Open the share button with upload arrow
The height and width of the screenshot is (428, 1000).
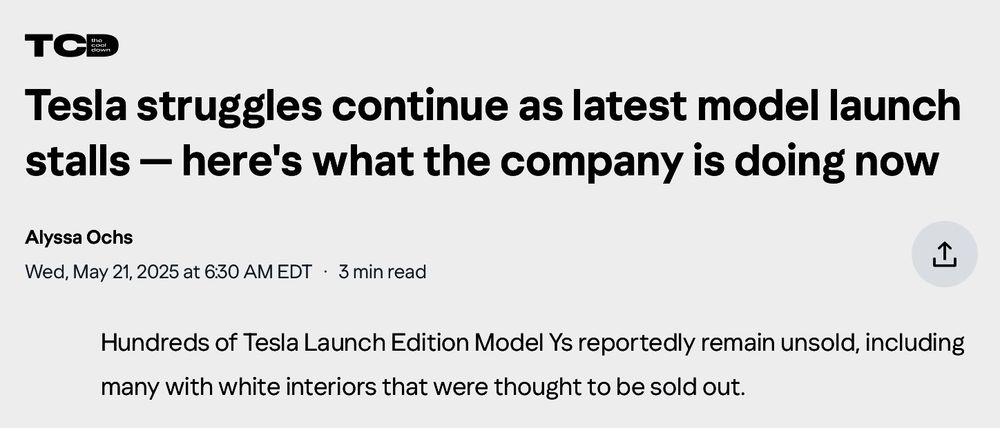[944, 254]
